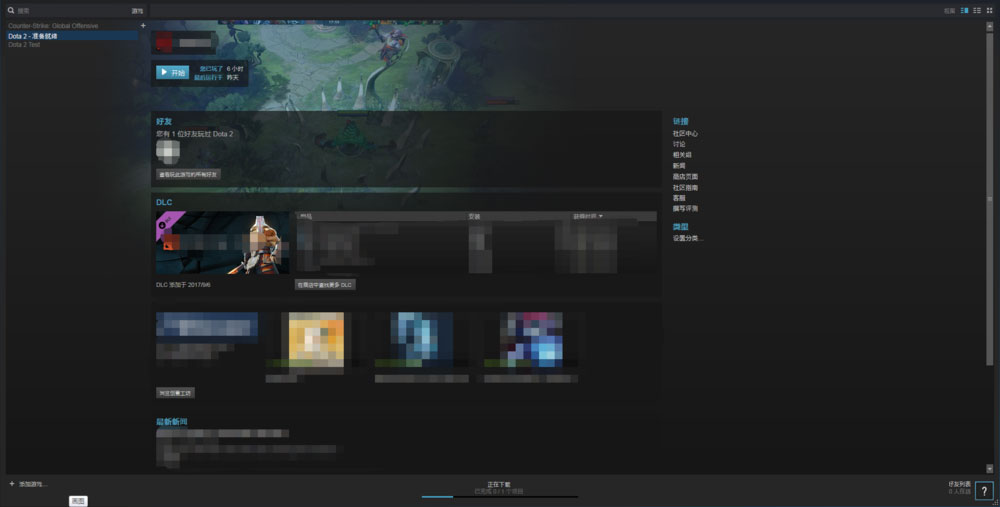This screenshot has height=507, width=1000.
Task: Click the question mark help icon
Action: click(984, 490)
